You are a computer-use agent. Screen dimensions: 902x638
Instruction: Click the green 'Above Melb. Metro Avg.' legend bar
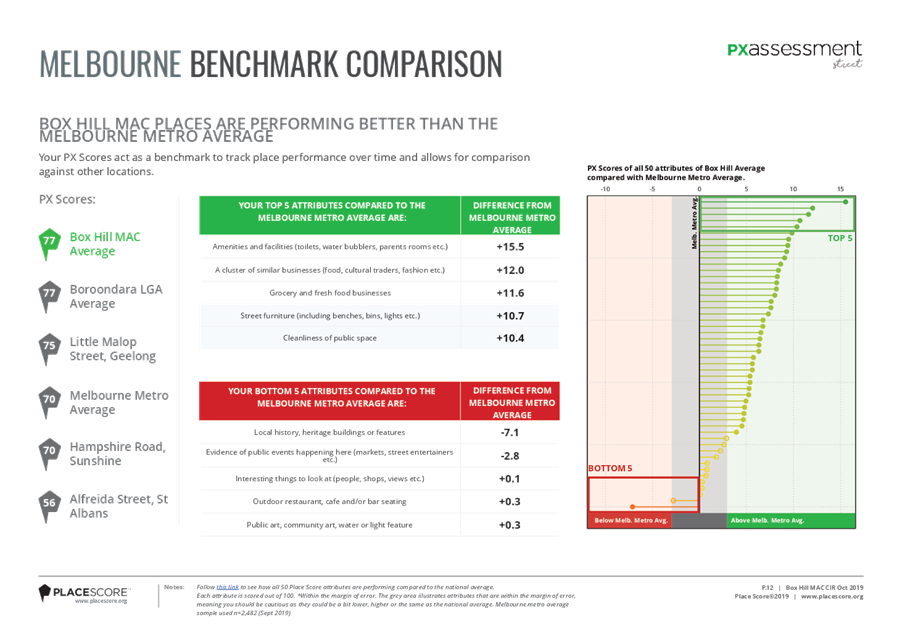point(791,521)
